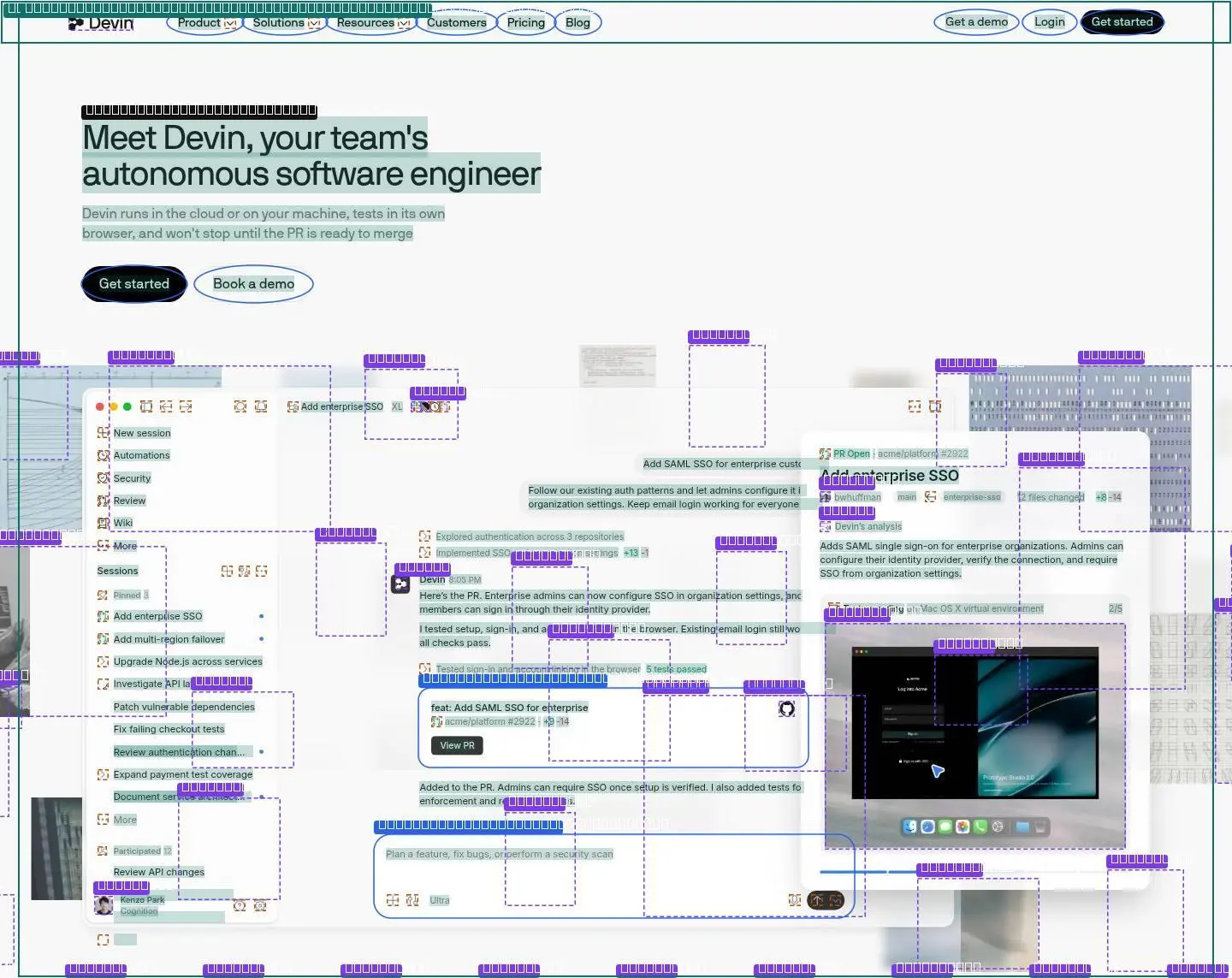
Task: Click the '2 files changed' label
Action: [1051, 497]
